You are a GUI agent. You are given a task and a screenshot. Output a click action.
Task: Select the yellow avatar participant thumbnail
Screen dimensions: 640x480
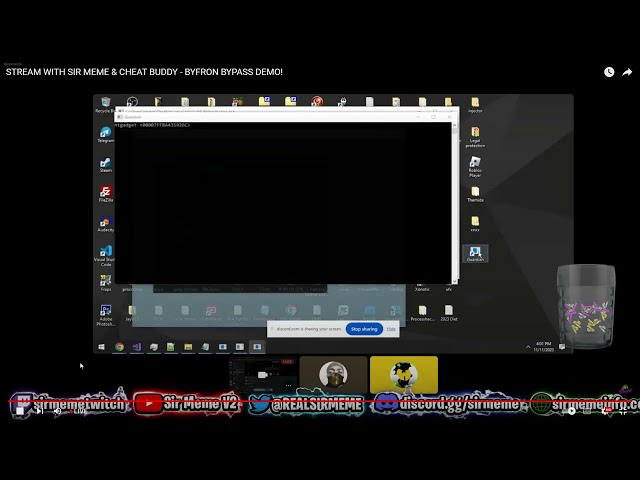(x=404, y=374)
